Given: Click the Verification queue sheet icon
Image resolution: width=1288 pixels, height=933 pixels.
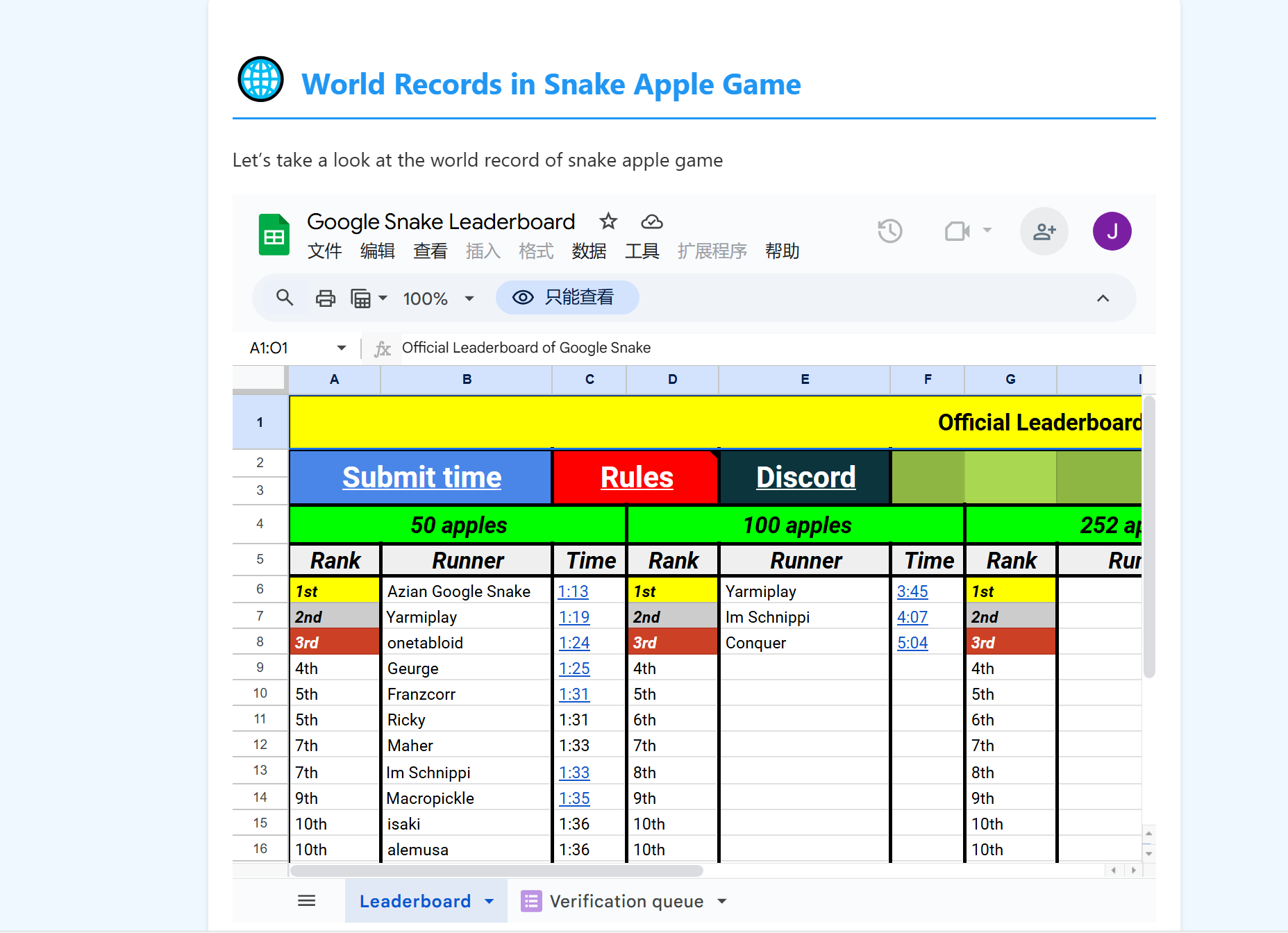Looking at the screenshot, I should point(531,901).
